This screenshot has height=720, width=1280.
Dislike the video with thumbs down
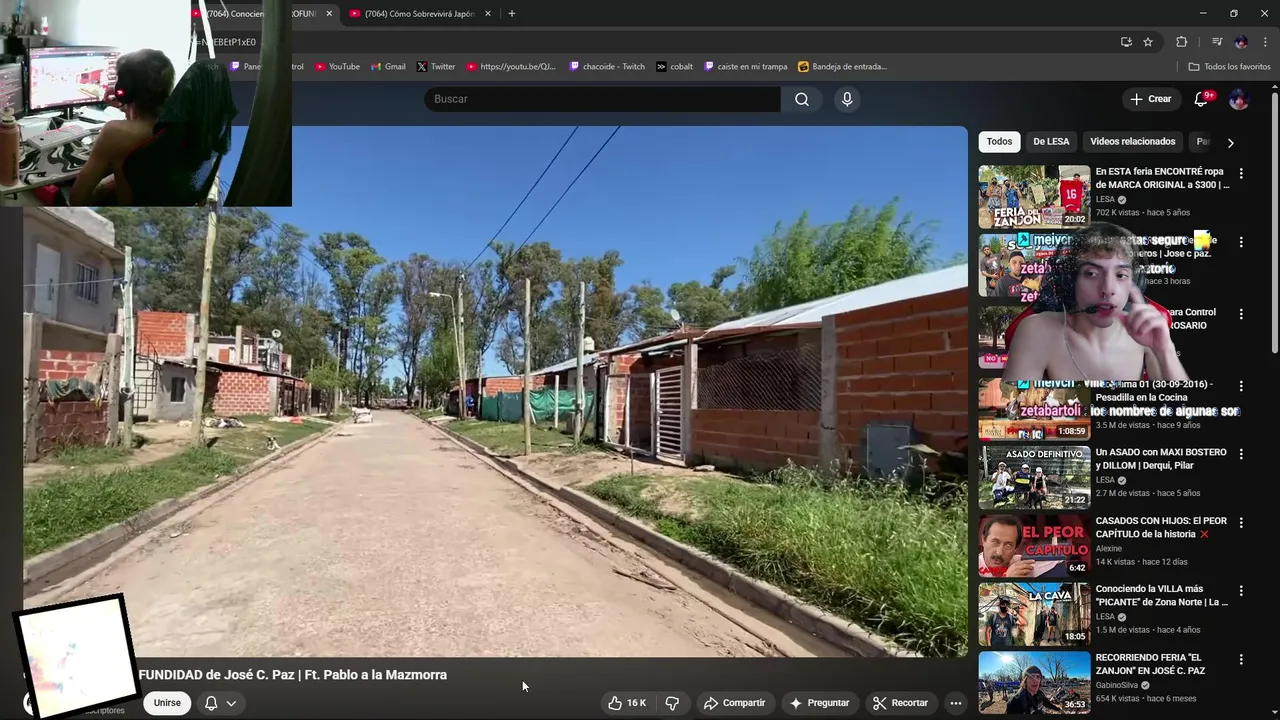coord(672,703)
